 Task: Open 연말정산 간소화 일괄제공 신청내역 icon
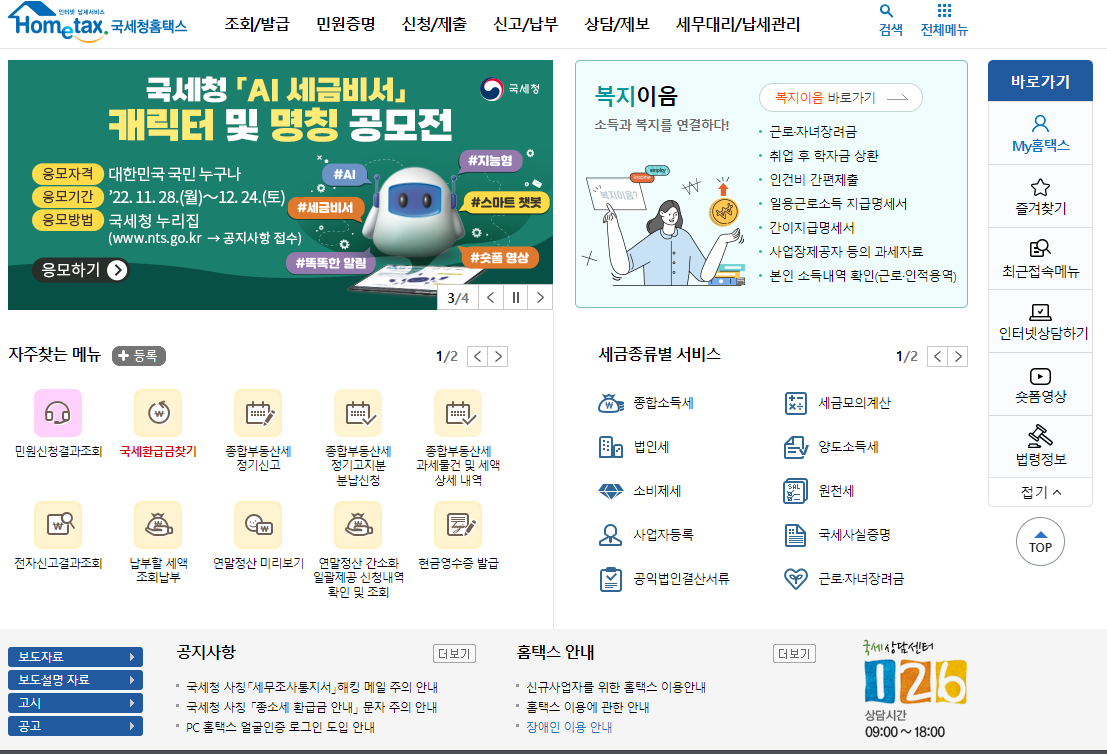(358, 525)
